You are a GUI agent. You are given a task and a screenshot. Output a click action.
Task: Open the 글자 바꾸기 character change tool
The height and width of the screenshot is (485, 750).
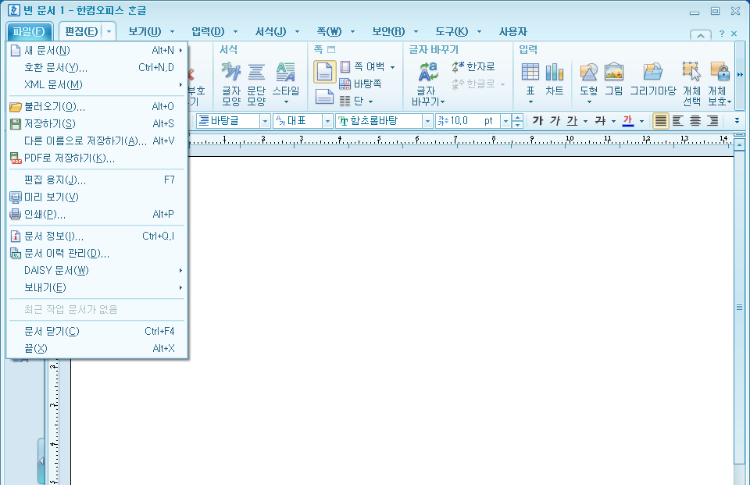428,84
